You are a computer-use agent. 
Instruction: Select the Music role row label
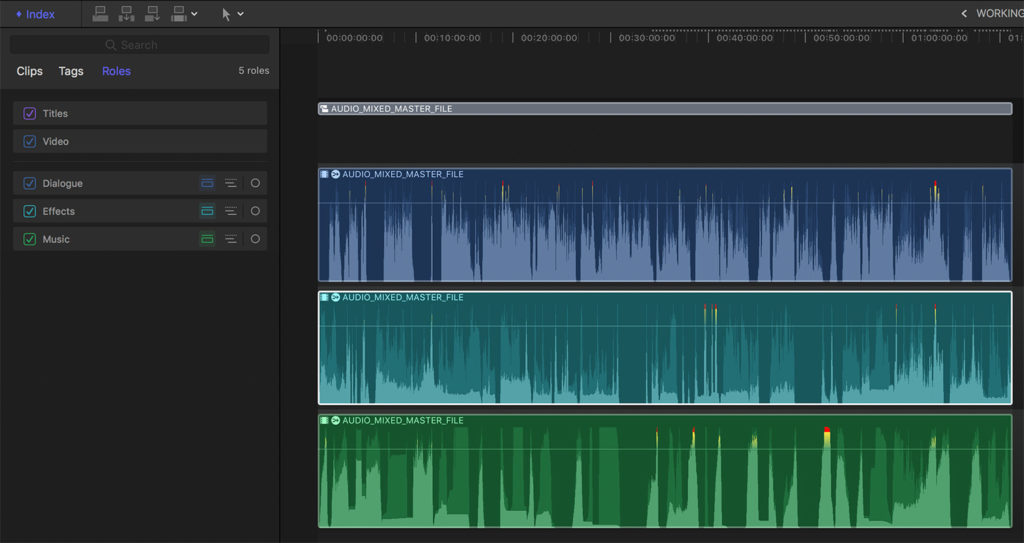point(56,239)
